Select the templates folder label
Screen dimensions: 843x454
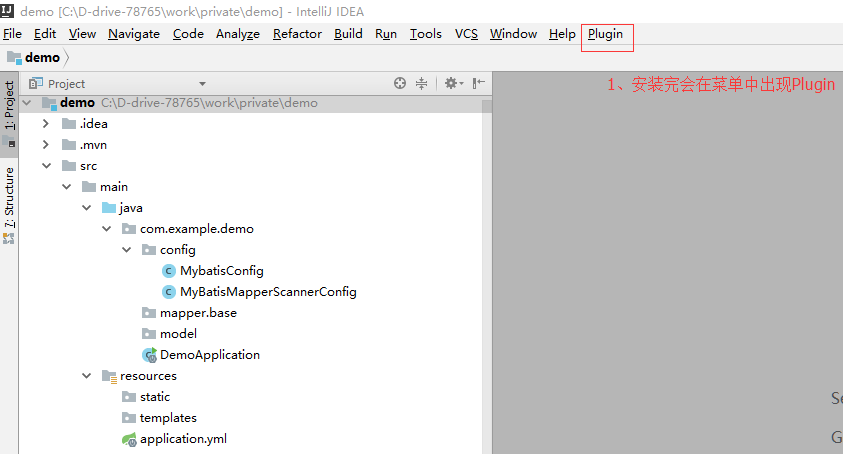point(168,418)
